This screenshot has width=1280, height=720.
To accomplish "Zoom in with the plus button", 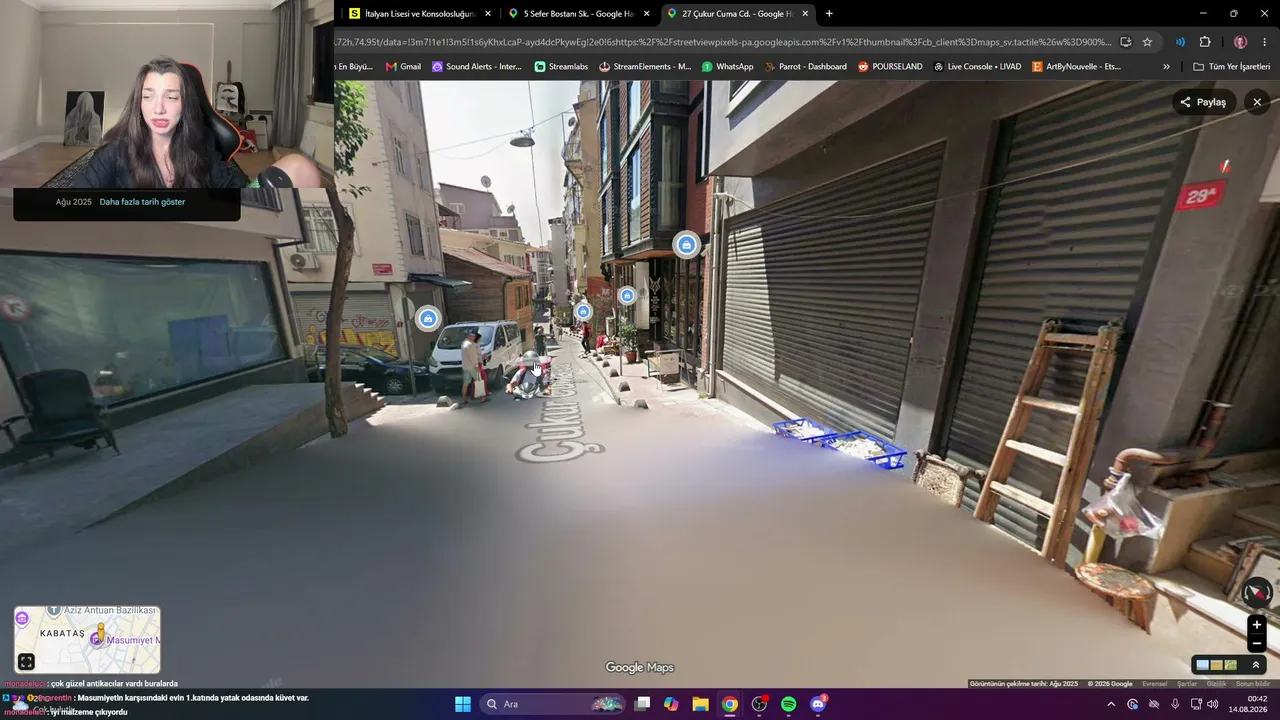I will coord(1257,625).
